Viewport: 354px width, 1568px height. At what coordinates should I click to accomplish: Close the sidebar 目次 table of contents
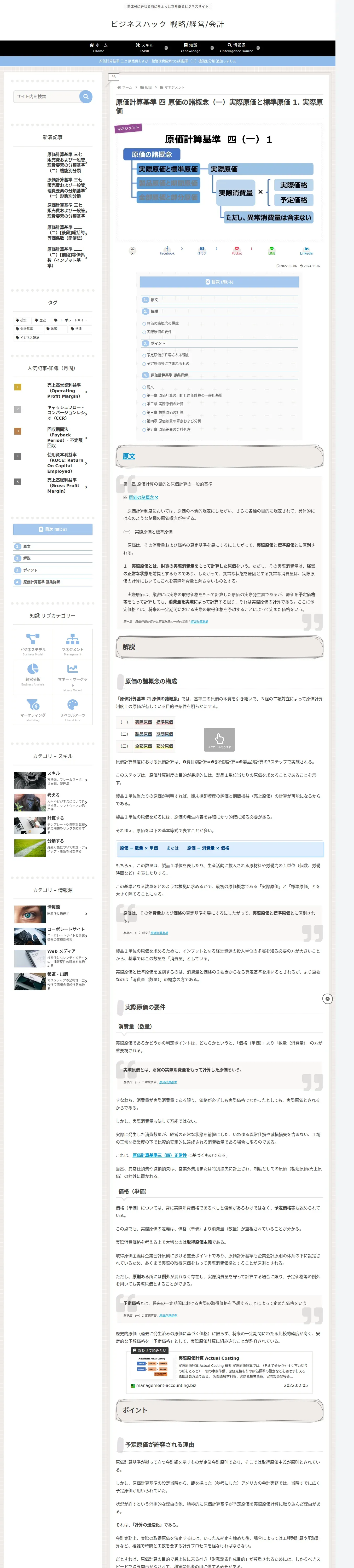coord(53,529)
